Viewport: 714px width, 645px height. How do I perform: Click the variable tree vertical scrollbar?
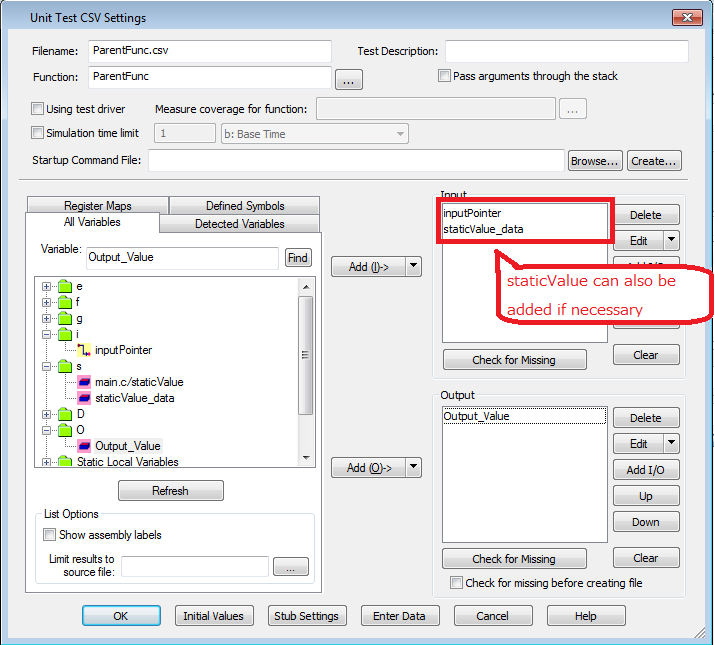pyautogui.click(x=307, y=354)
